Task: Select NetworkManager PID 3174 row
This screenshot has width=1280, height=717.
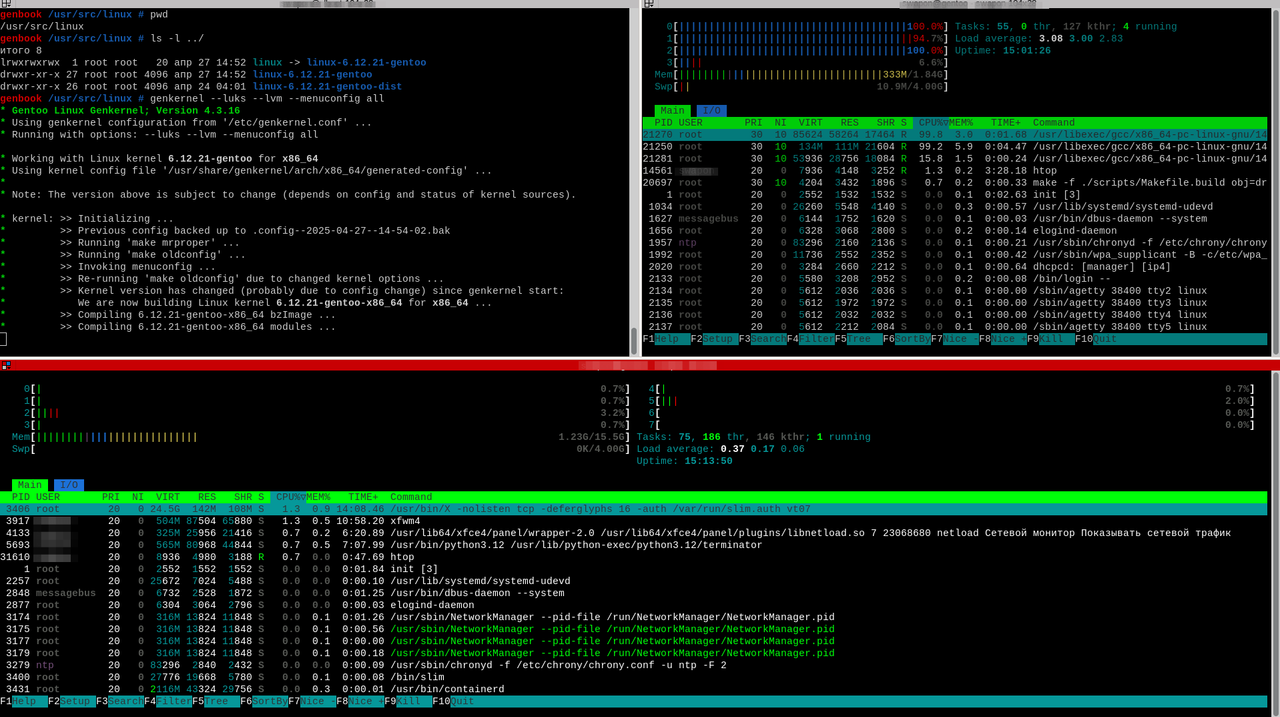Action: pos(634,617)
